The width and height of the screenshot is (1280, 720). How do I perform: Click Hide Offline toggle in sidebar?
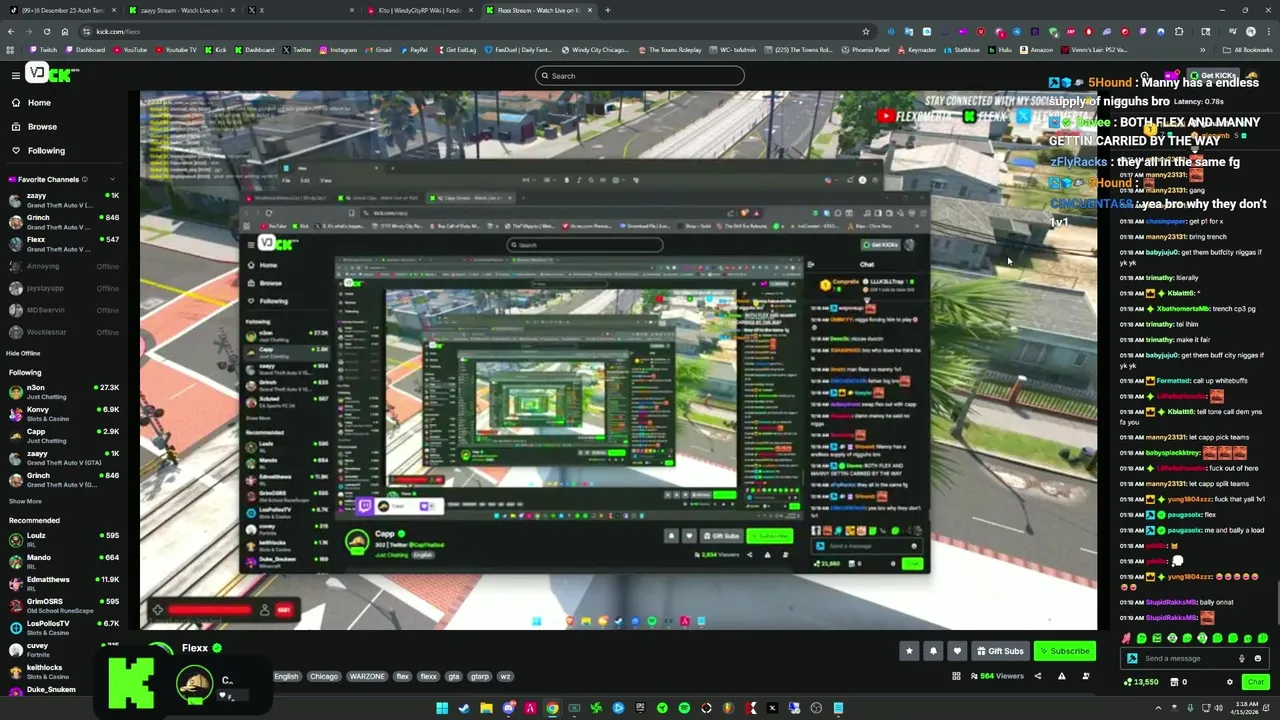[23, 353]
